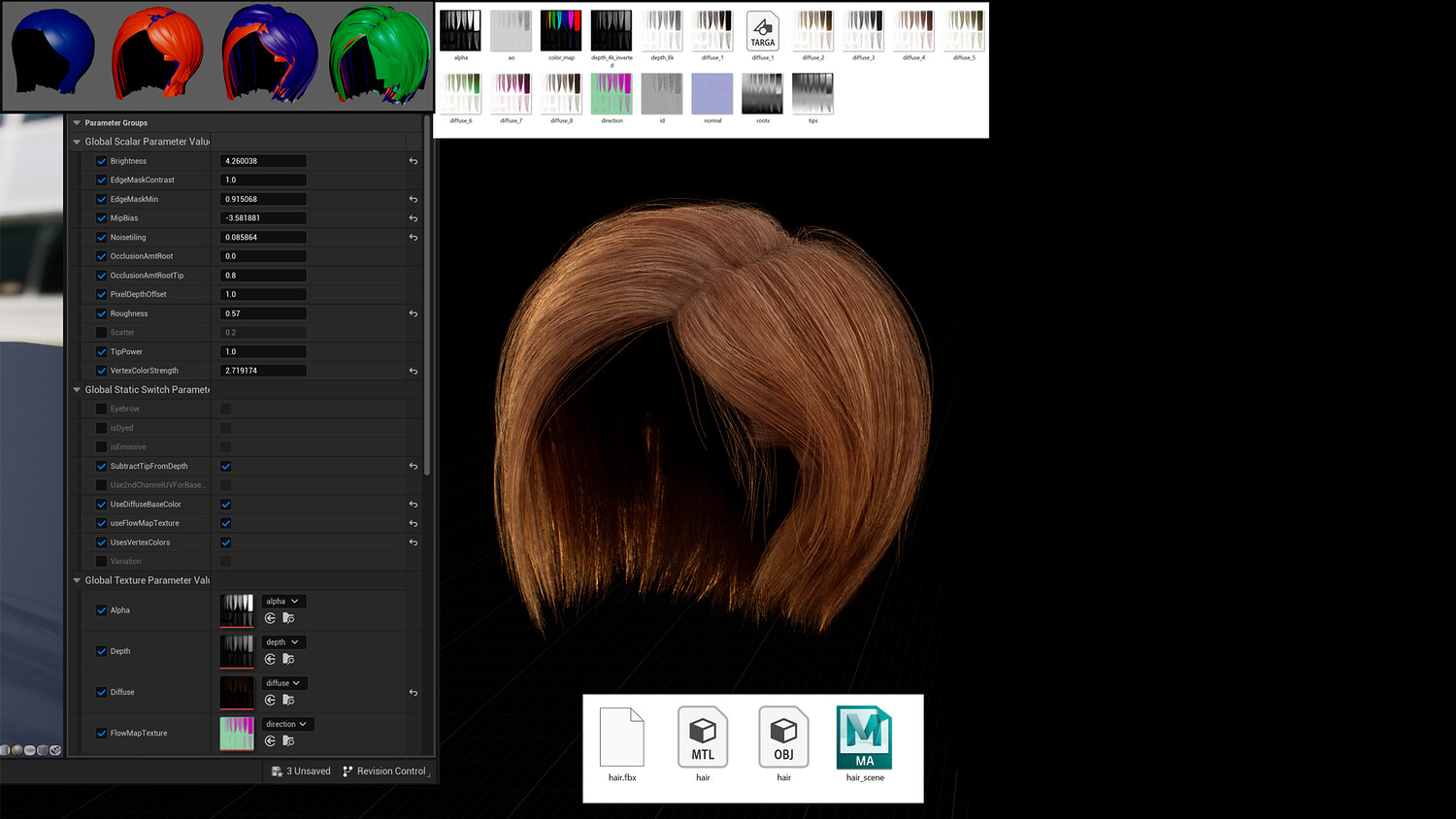Image resolution: width=1456 pixels, height=819 pixels.
Task: Open the hair.fbx file icon
Action: pyautogui.click(x=622, y=739)
